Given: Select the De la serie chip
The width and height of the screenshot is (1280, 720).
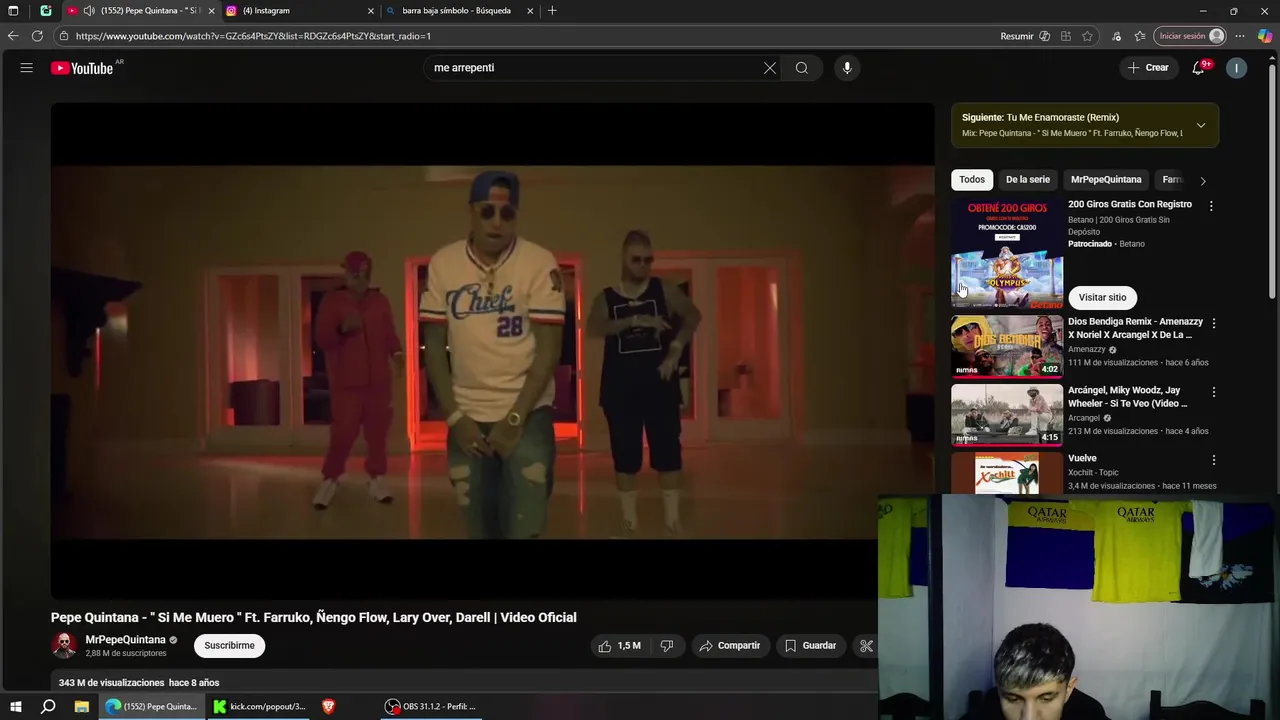Looking at the screenshot, I should pos(1028,180).
